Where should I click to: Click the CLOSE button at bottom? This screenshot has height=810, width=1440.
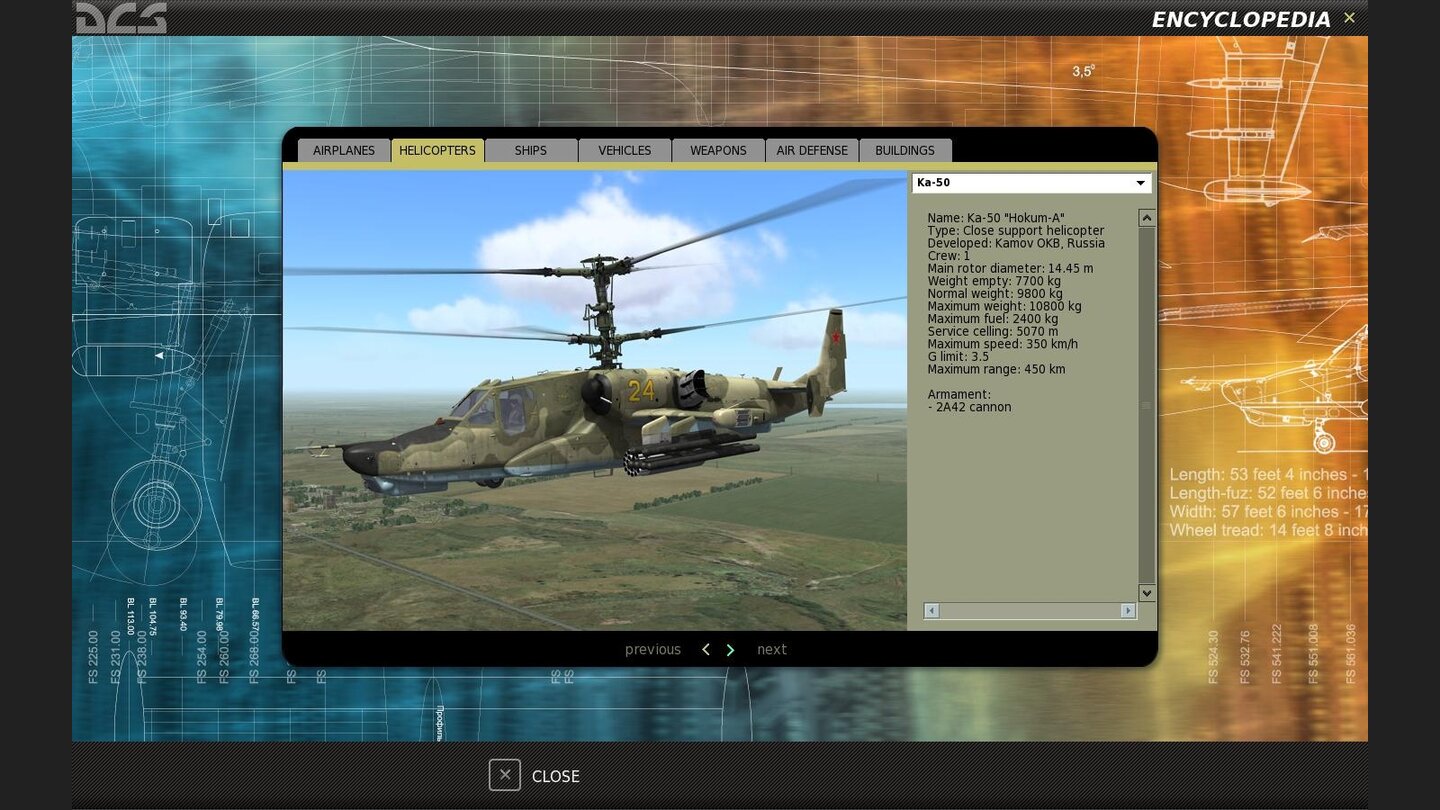point(535,775)
